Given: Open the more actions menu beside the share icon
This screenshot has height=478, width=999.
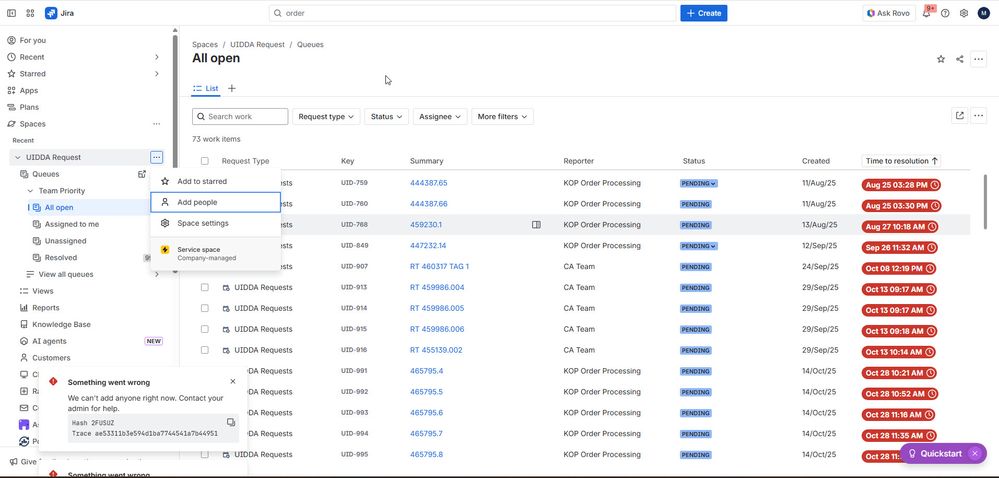Looking at the screenshot, I should click(x=979, y=59).
